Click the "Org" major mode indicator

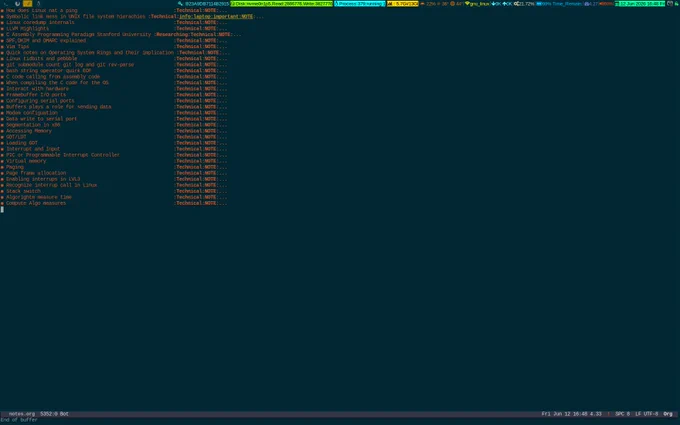[668, 414]
